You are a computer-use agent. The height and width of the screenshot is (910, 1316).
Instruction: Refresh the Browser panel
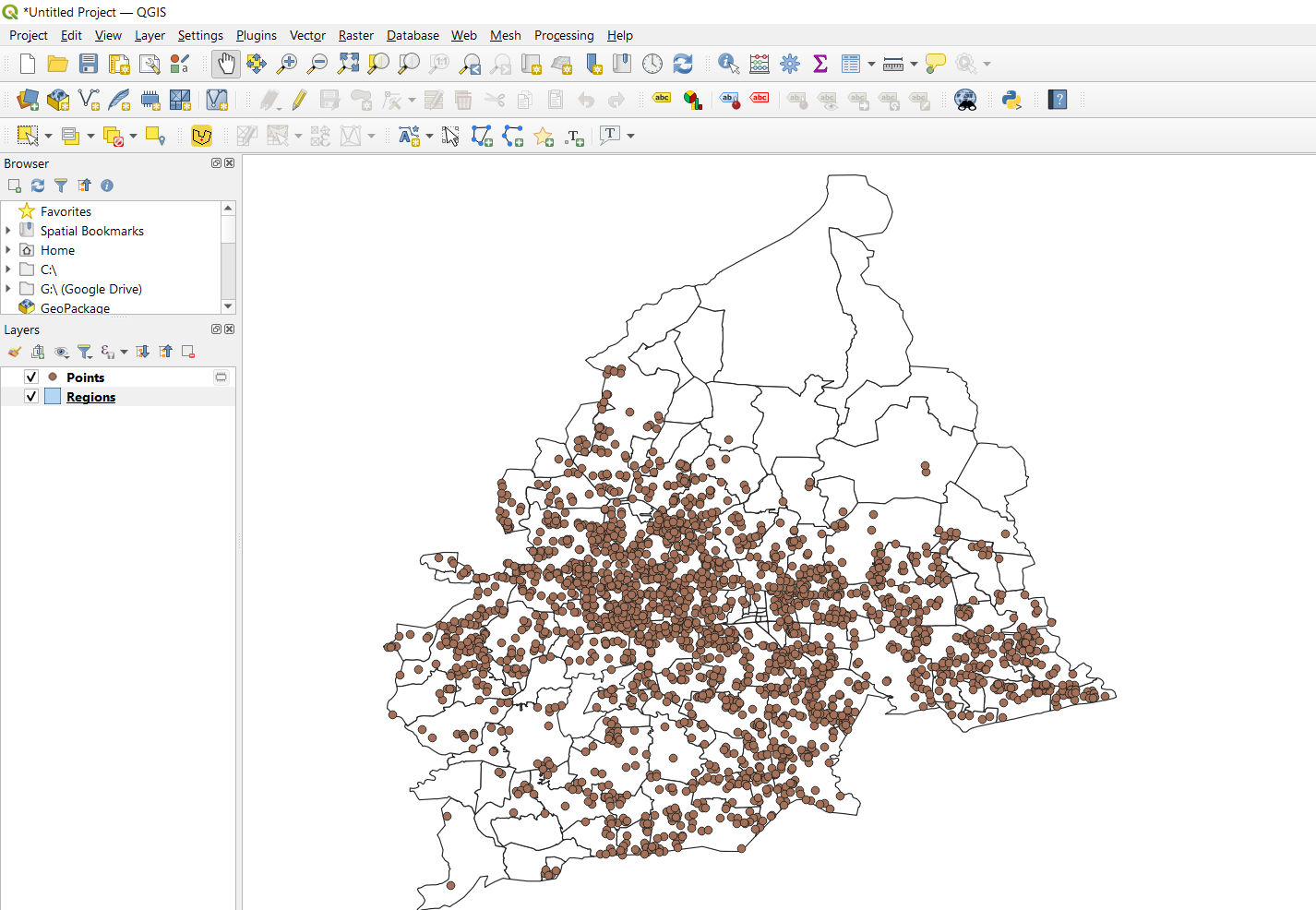click(x=38, y=186)
